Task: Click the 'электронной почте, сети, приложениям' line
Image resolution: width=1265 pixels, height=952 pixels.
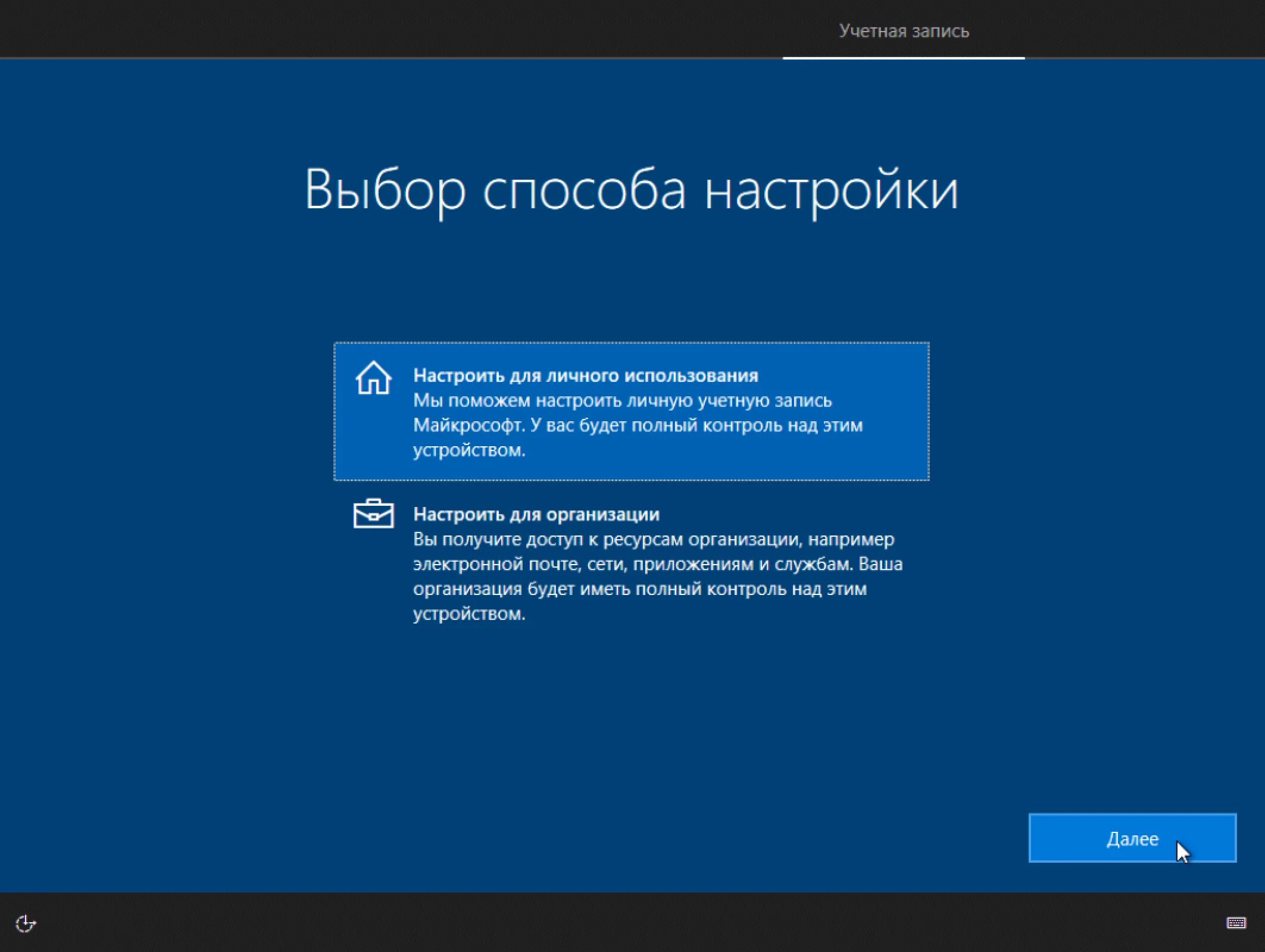Action: [658, 564]
